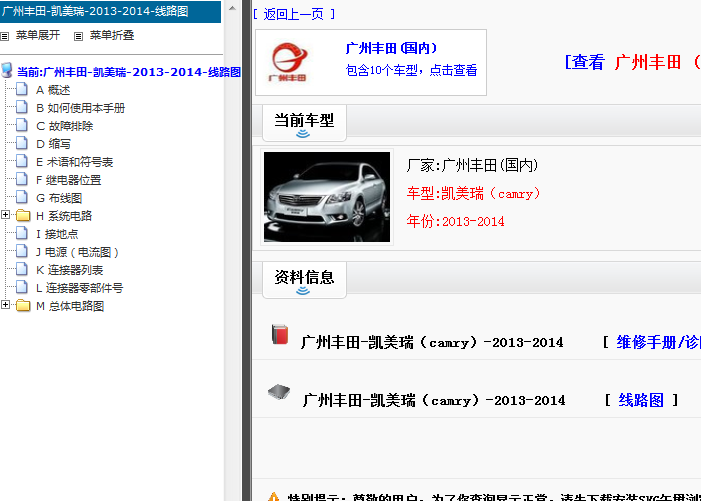Click the silver Camry car thumbnail
This screenshot has width=701, height=501.
tap(327, 197)
